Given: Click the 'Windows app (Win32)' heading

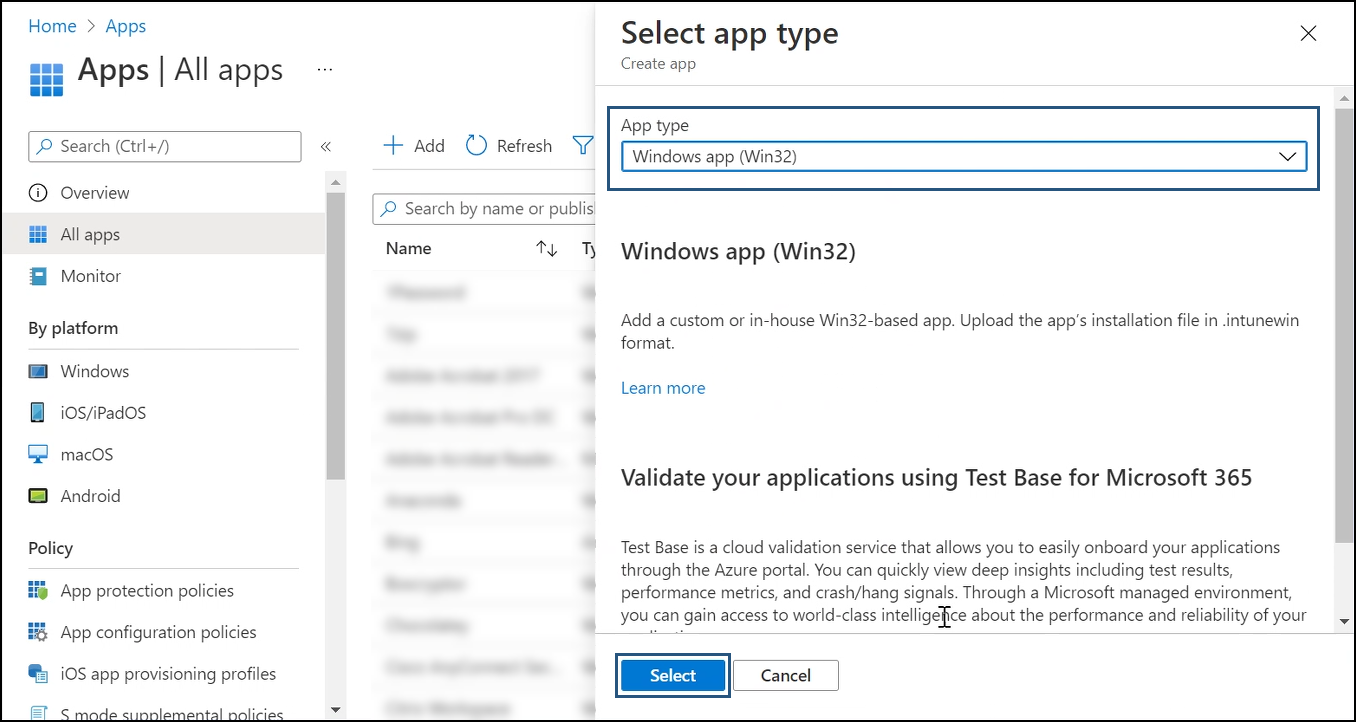Looking at the screenshot, I should coord(738,252).
